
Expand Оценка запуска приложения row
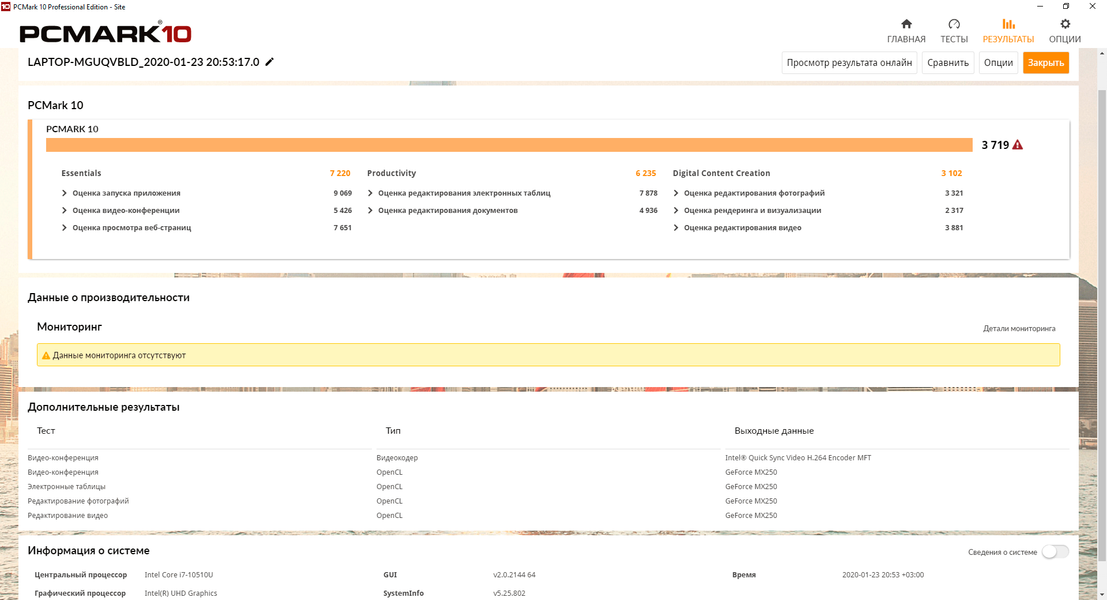click(x=64, y=193)
